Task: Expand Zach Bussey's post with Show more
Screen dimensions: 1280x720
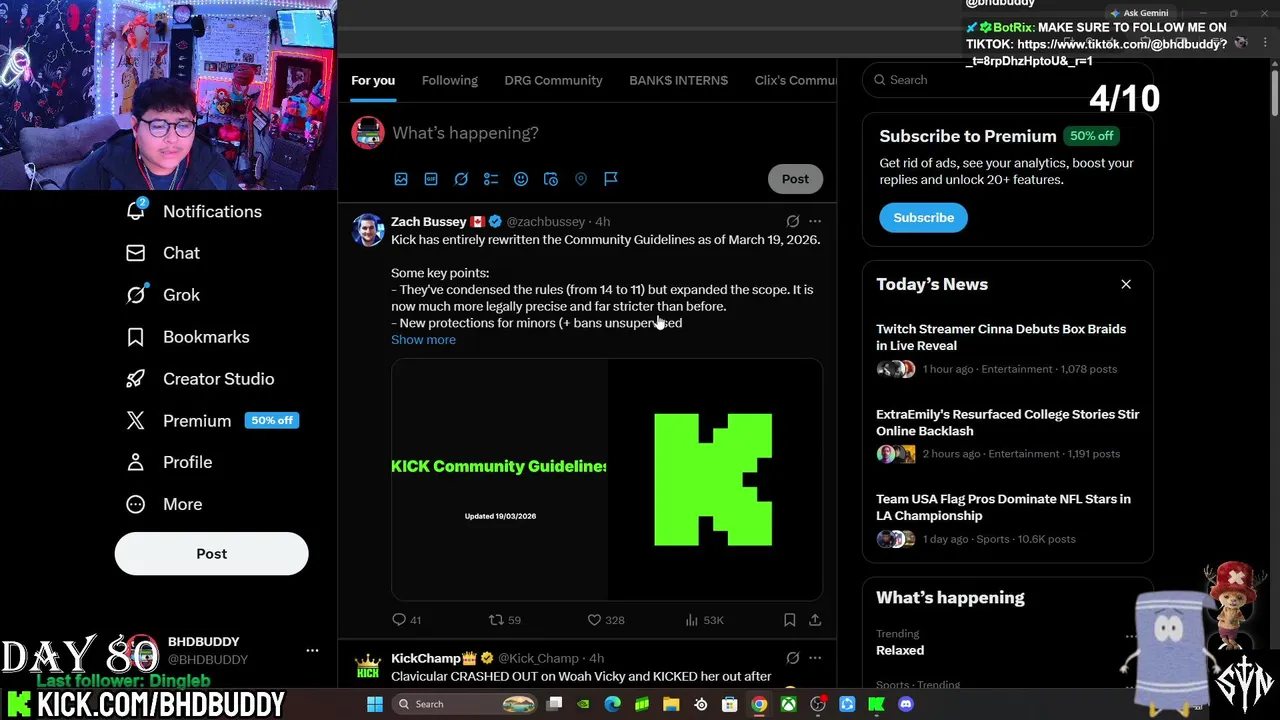Action: [x=423, y=340]
